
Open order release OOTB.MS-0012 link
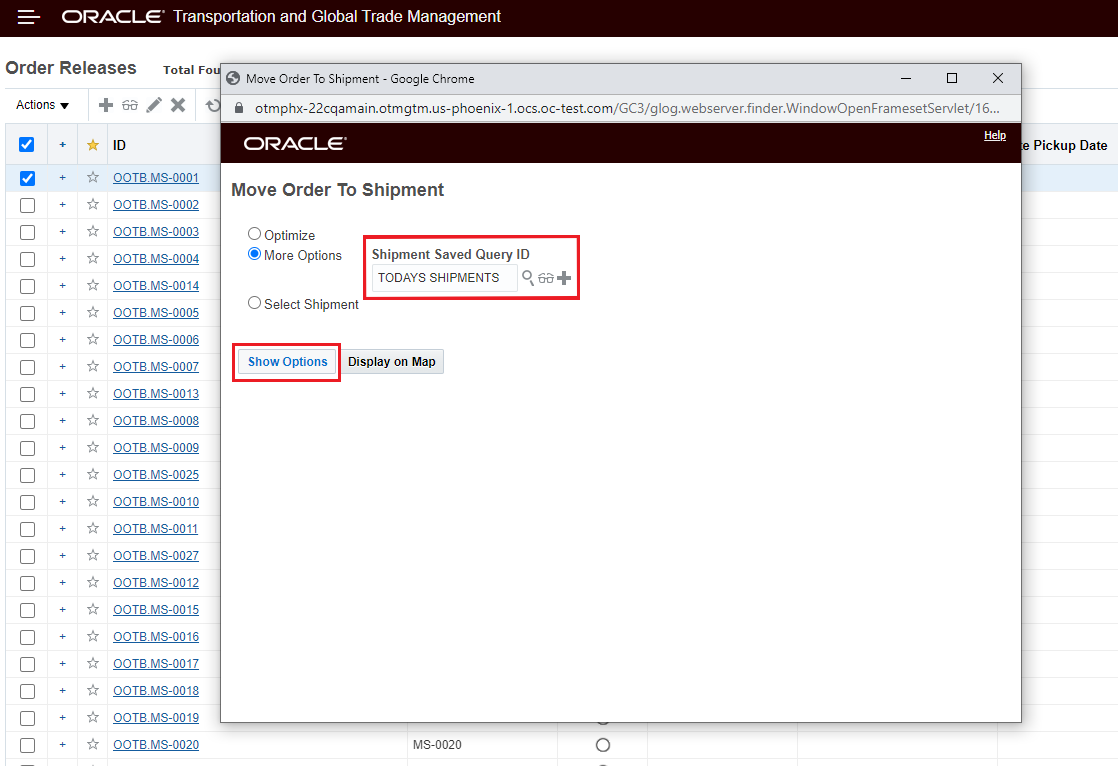pyautogui.click(x=156, y=583)
